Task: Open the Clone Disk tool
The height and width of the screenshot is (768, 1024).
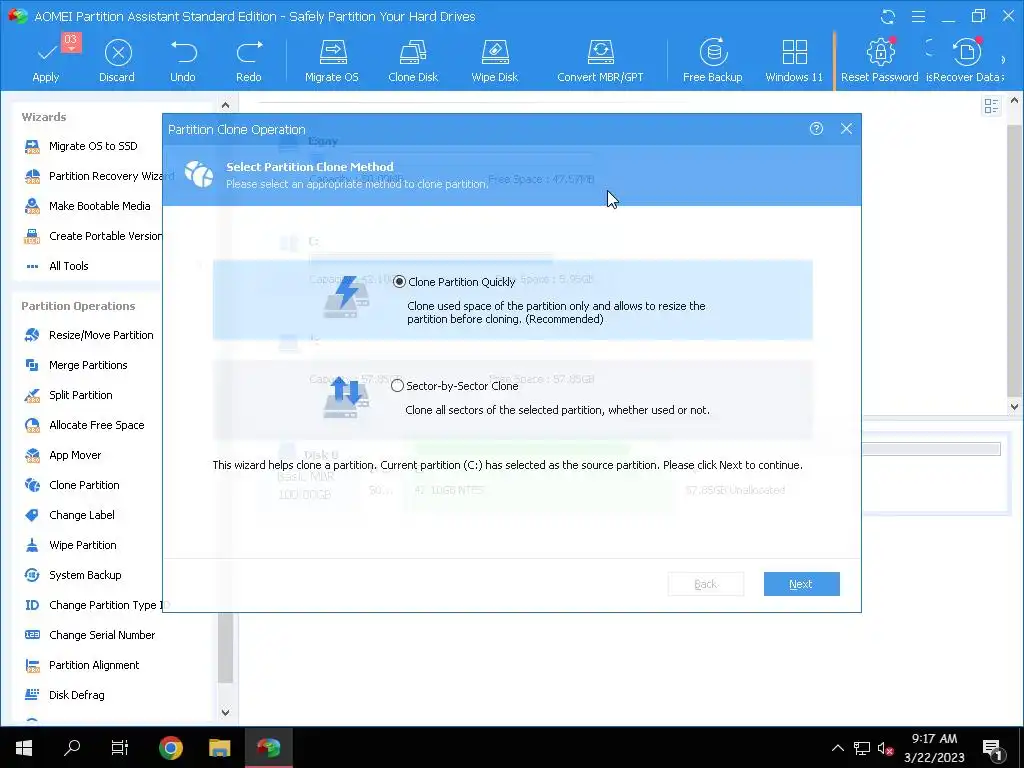Action: click(x=413, y=61)
